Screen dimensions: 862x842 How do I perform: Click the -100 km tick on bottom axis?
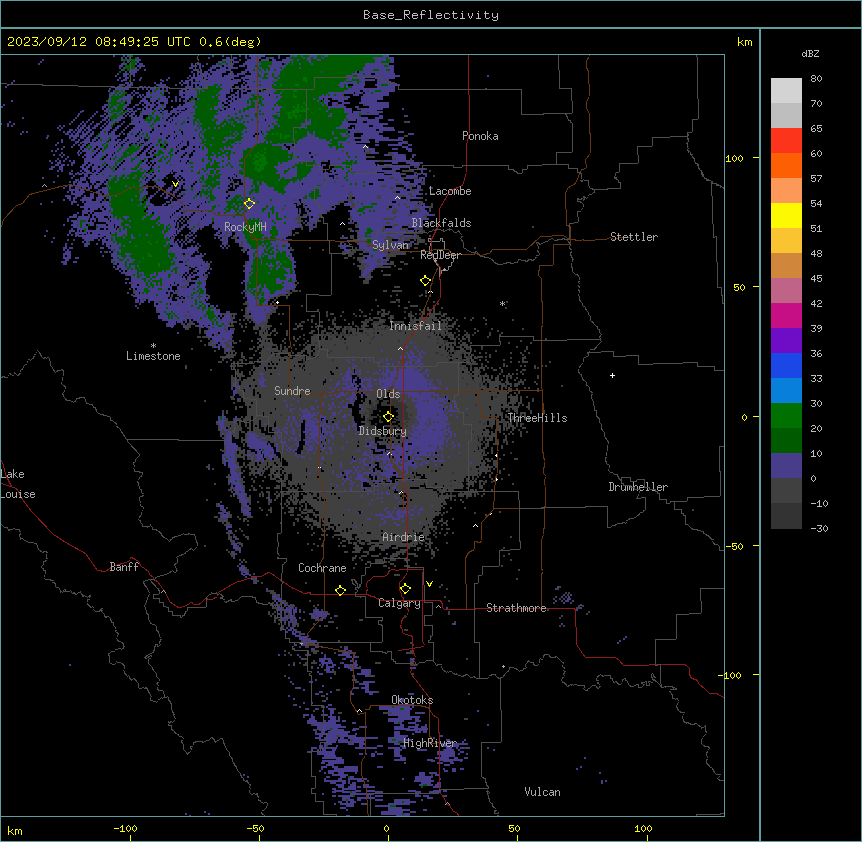pos(126,828)
